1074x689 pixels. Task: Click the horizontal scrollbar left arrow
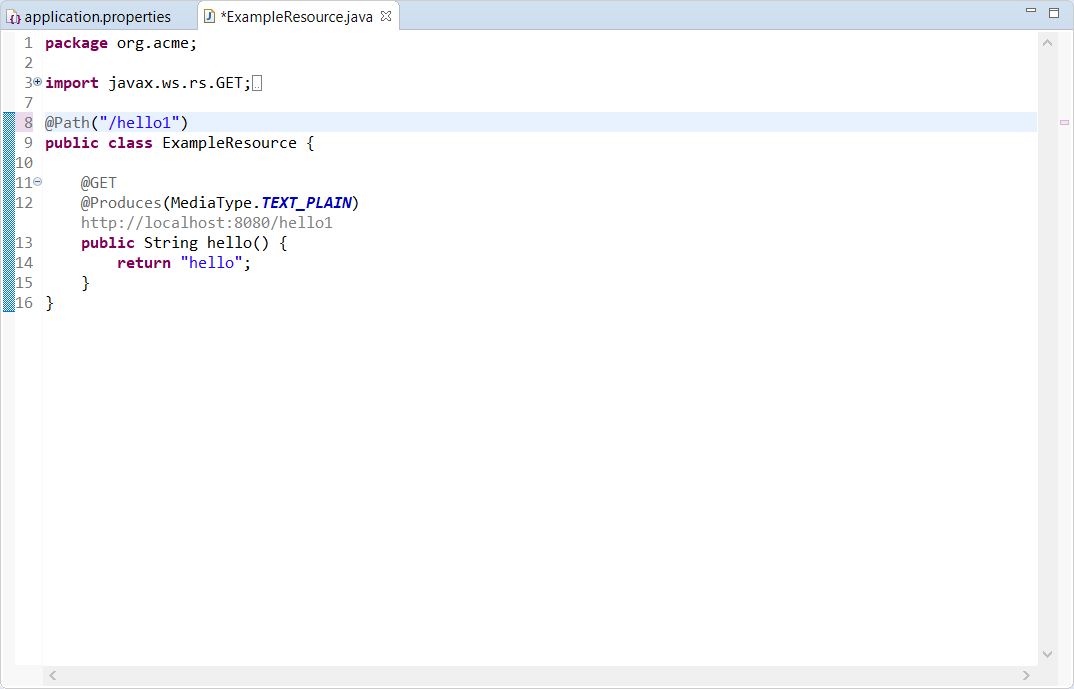(53, 676)
